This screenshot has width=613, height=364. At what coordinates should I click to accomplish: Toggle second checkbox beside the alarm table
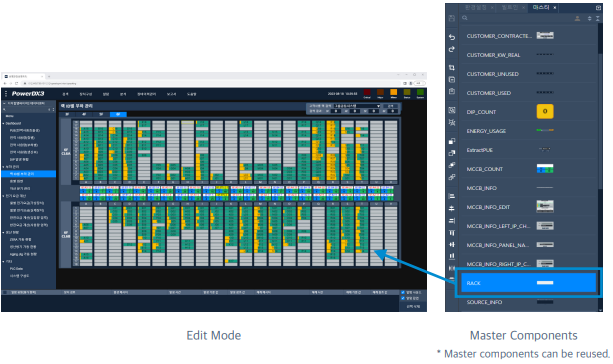click(403, 298)
